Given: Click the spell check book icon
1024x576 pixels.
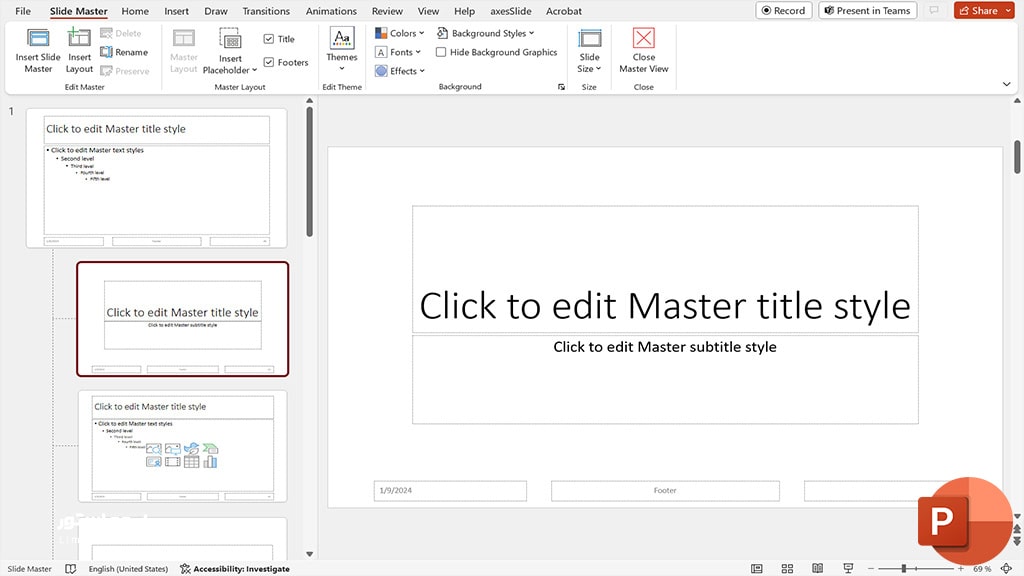Looking at the screenshot, I should click(x=71, y=569).
